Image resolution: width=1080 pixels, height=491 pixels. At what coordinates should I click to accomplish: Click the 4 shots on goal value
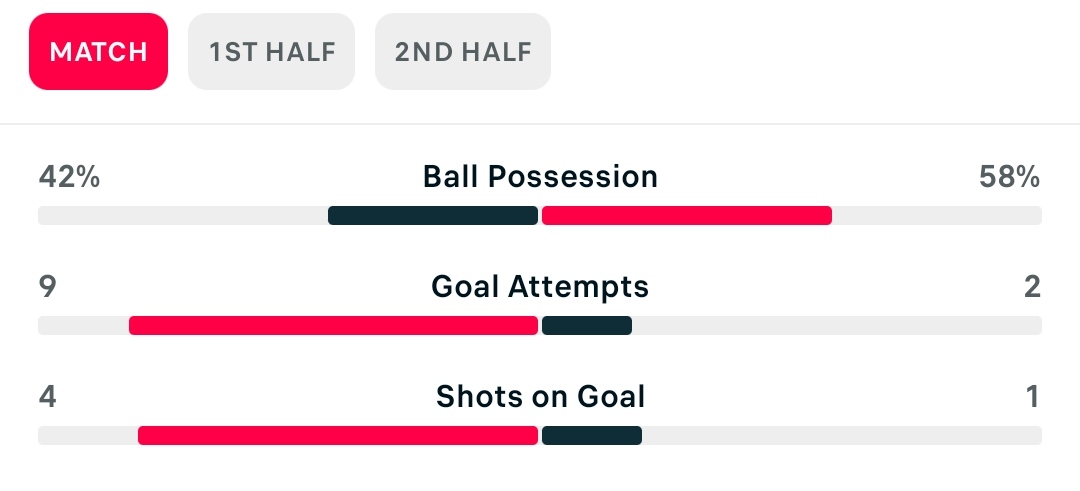[47, 397]
